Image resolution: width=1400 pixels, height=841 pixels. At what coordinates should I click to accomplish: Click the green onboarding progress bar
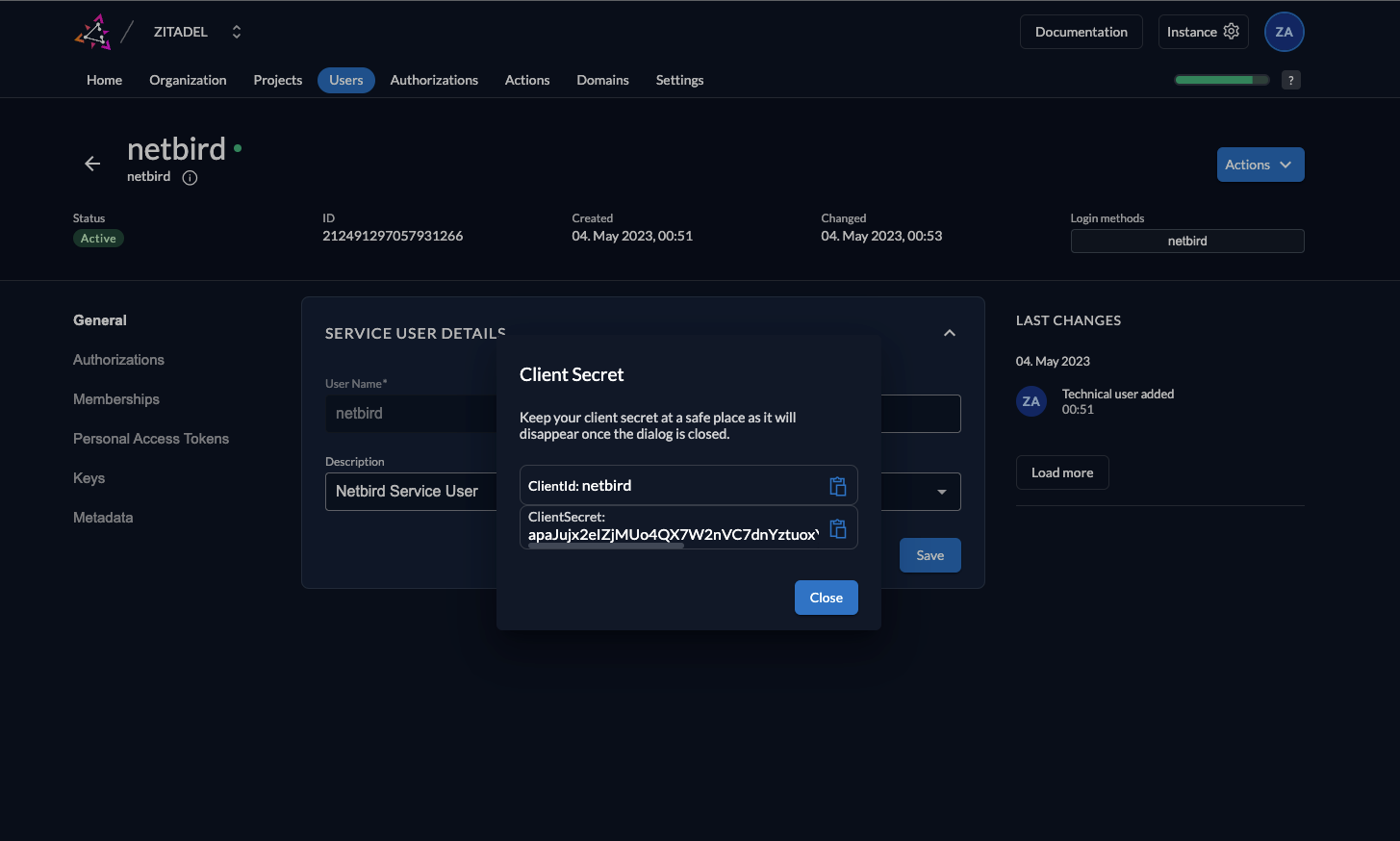[1222, 80]
